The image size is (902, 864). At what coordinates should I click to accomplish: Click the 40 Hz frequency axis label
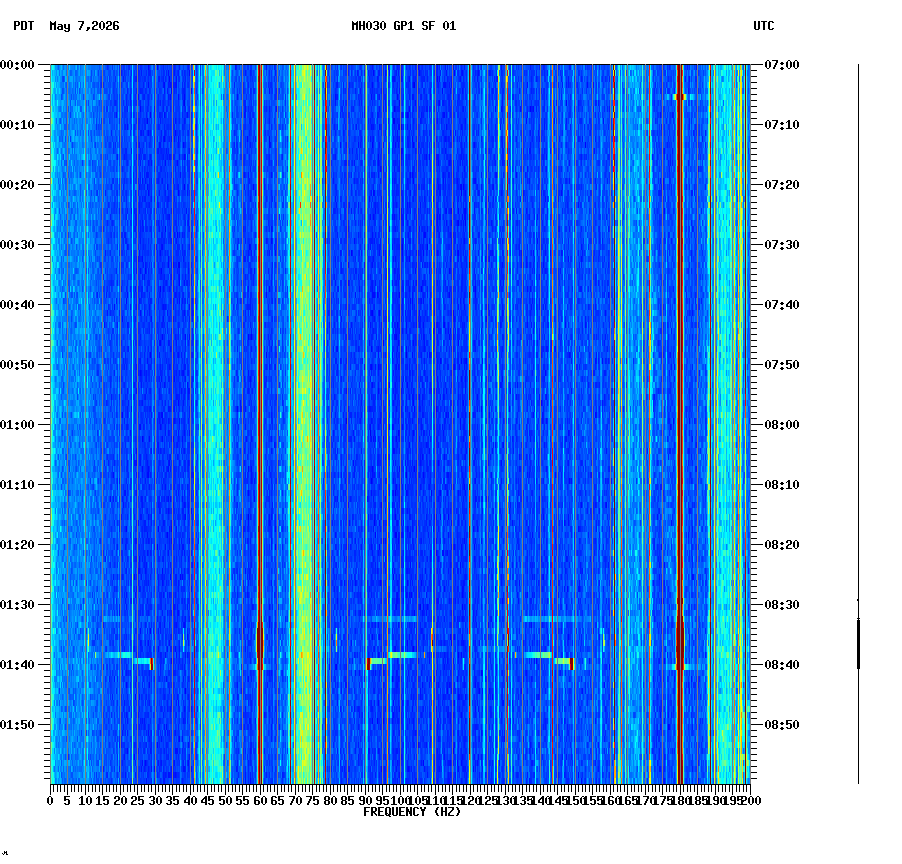pos(190,801)
